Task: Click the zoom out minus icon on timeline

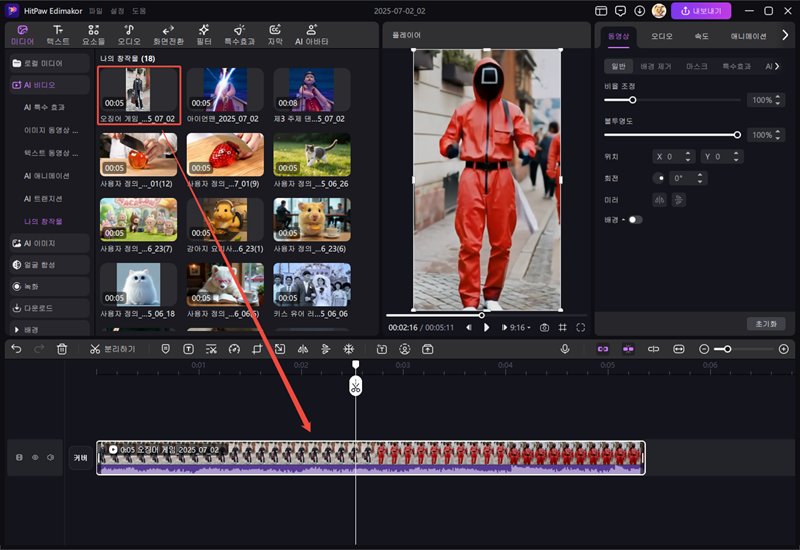Action: pos(704,349)
